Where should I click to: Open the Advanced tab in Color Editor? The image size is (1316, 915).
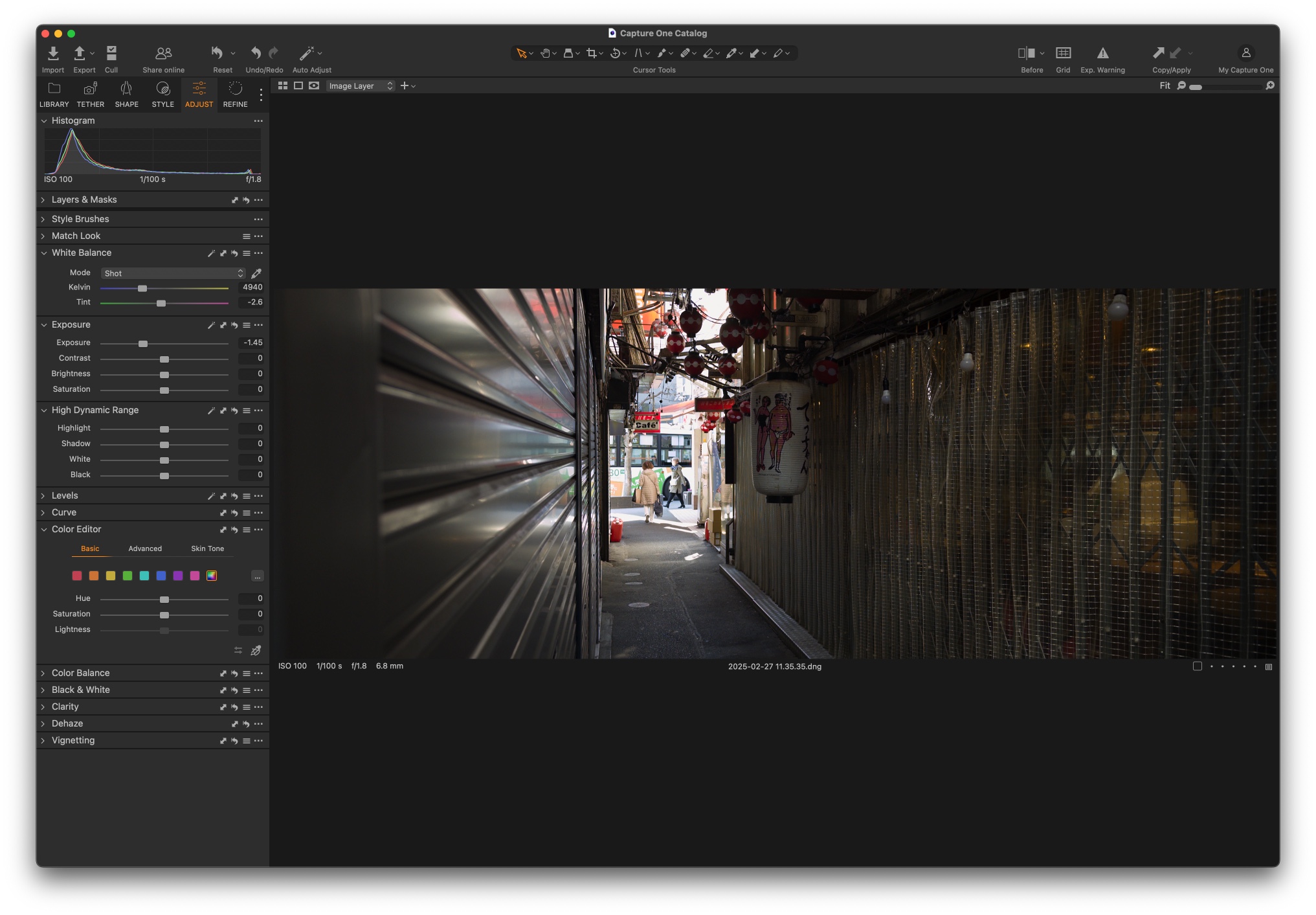(145, 548)
